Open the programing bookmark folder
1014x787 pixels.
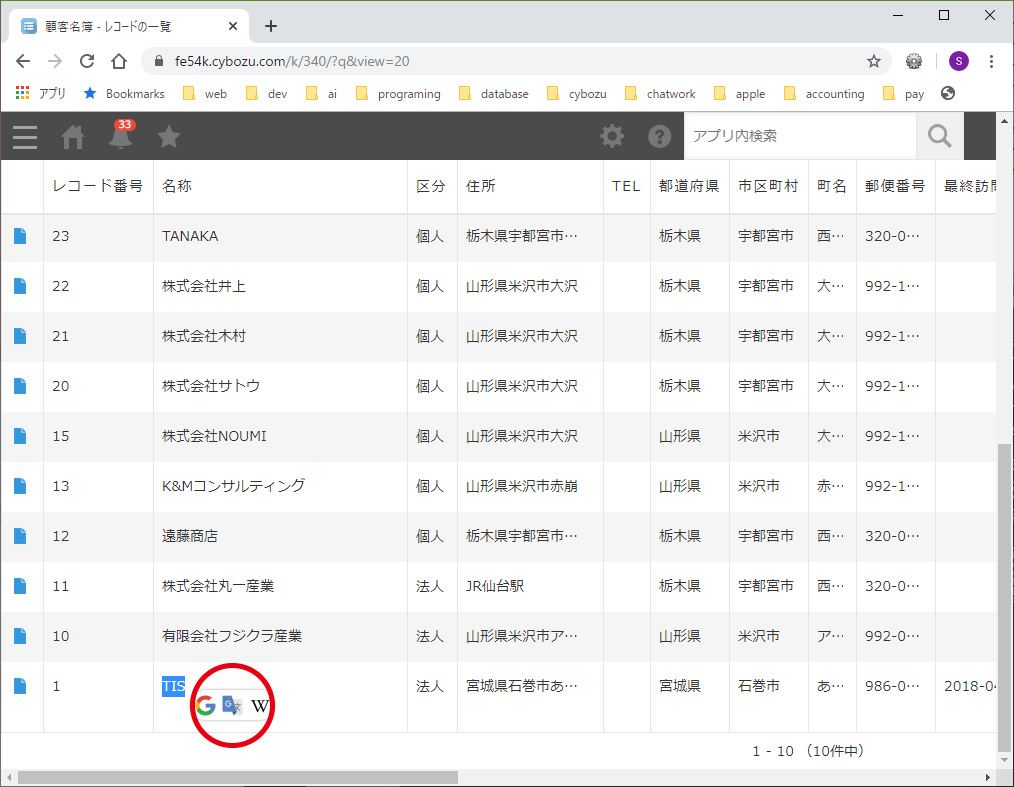(x=398, y=94)
